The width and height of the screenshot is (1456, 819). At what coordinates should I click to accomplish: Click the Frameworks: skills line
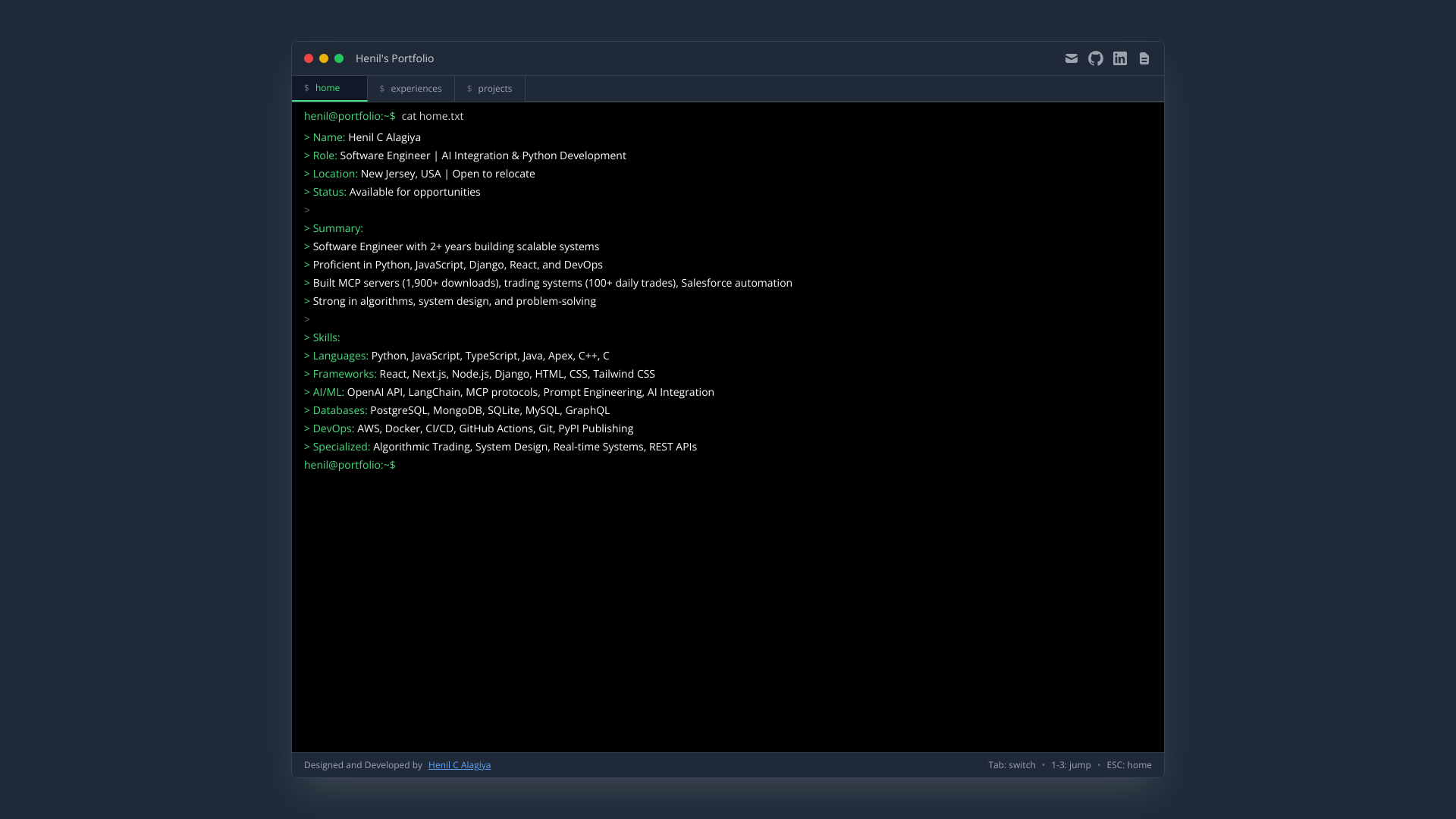(x=479, y=374)
